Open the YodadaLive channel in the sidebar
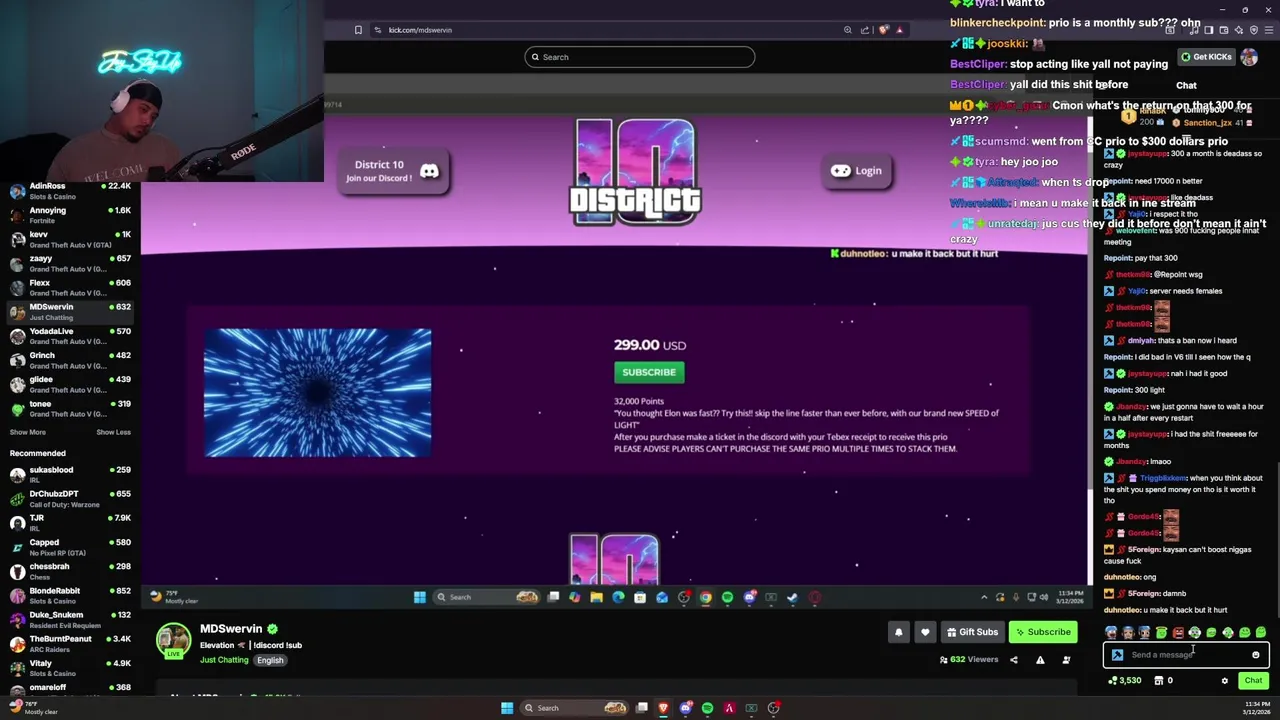 point(70,336)
